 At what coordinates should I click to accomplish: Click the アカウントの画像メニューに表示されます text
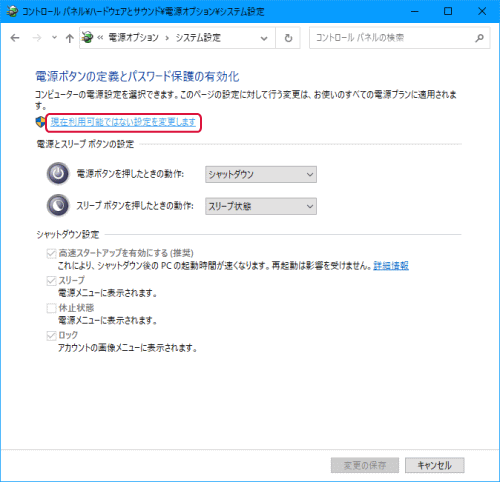point(128,348)
